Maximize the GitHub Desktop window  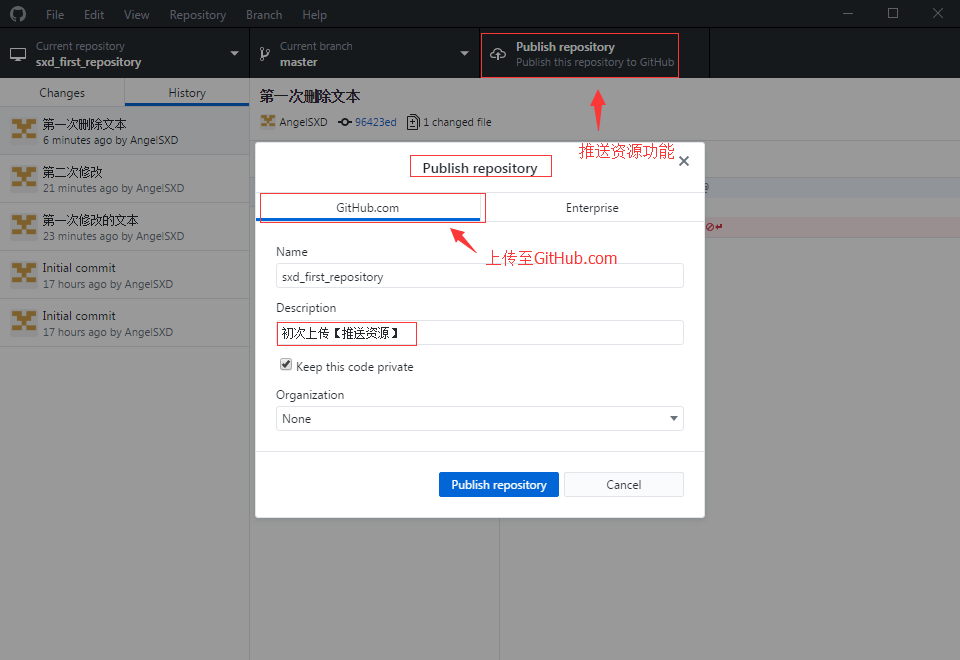click(x=893, y=13)
